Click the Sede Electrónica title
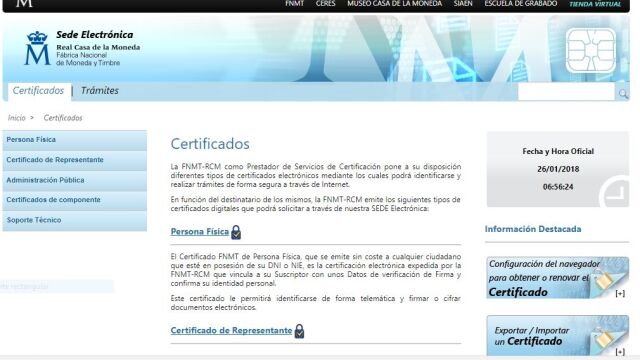The width and height of the screenshot is (640, 360). [95, 35]
